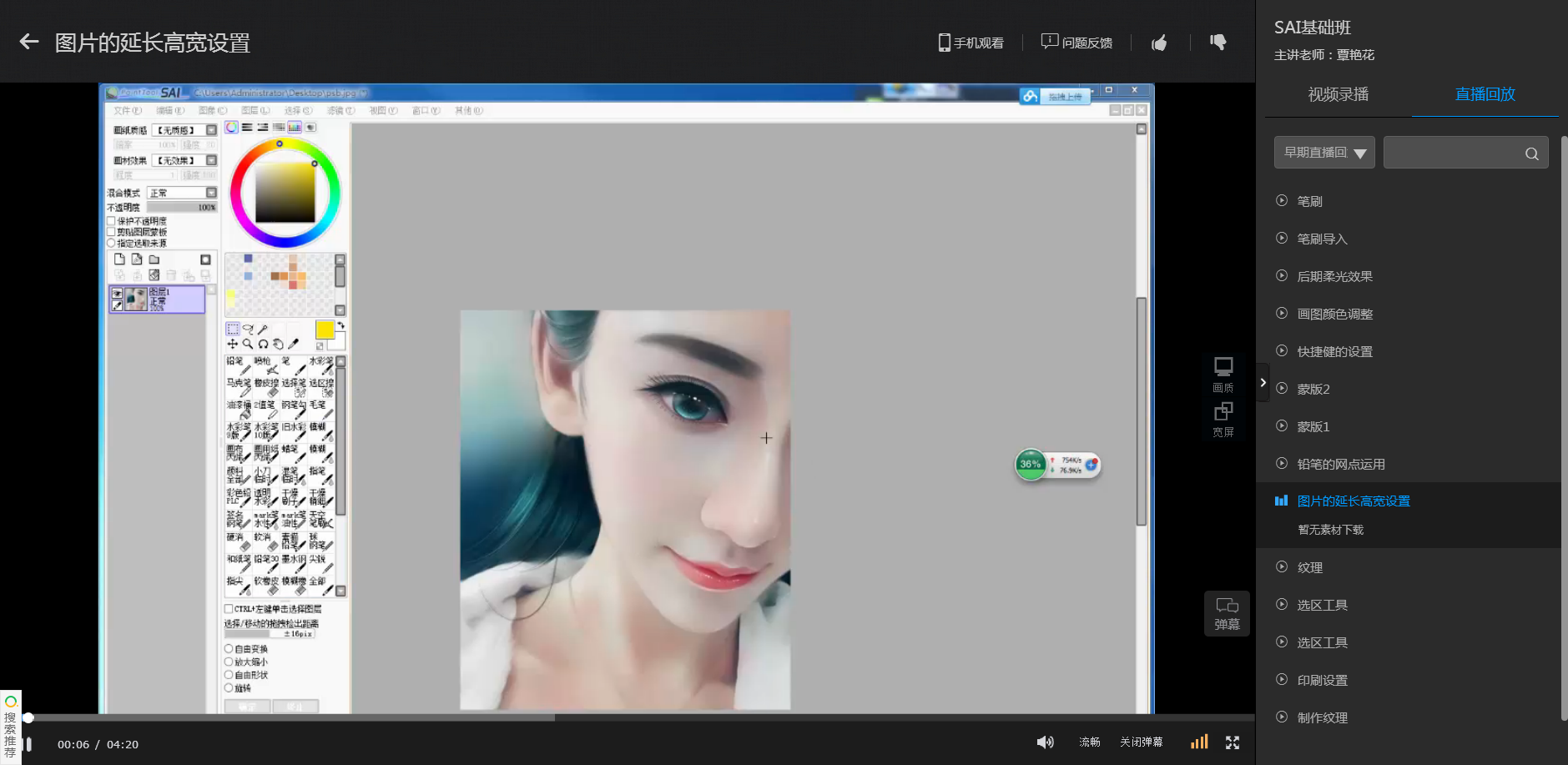Switch to the 视频录播 tab
The image size is (1568, 765).
pos(1338,94)
